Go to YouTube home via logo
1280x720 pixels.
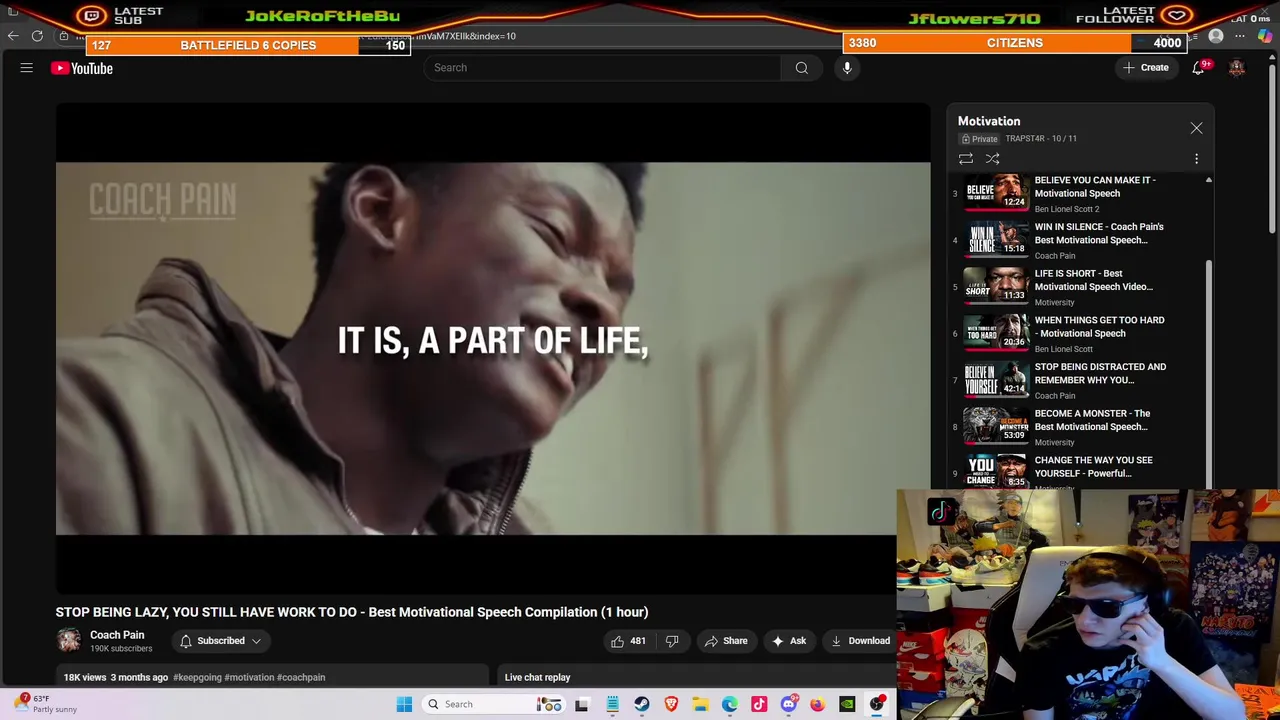(82, 68)
